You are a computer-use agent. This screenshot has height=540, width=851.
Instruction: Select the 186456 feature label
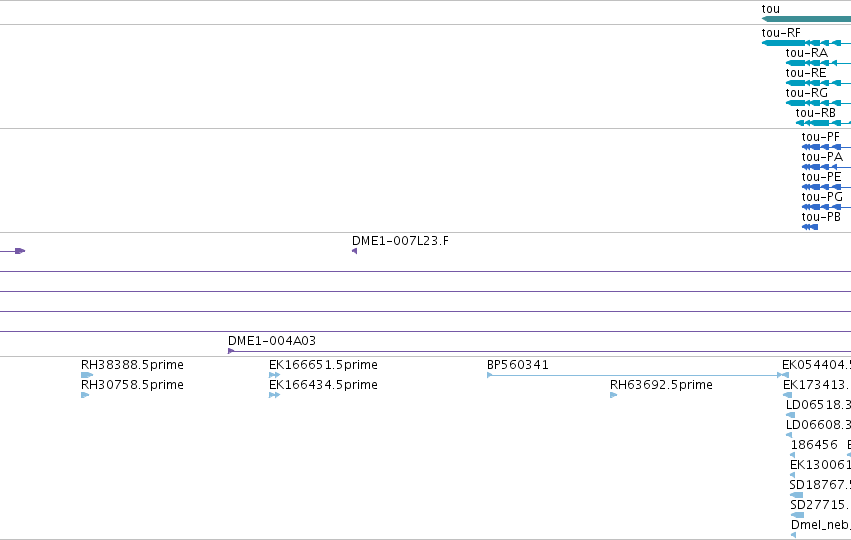[x=814, y=445]
